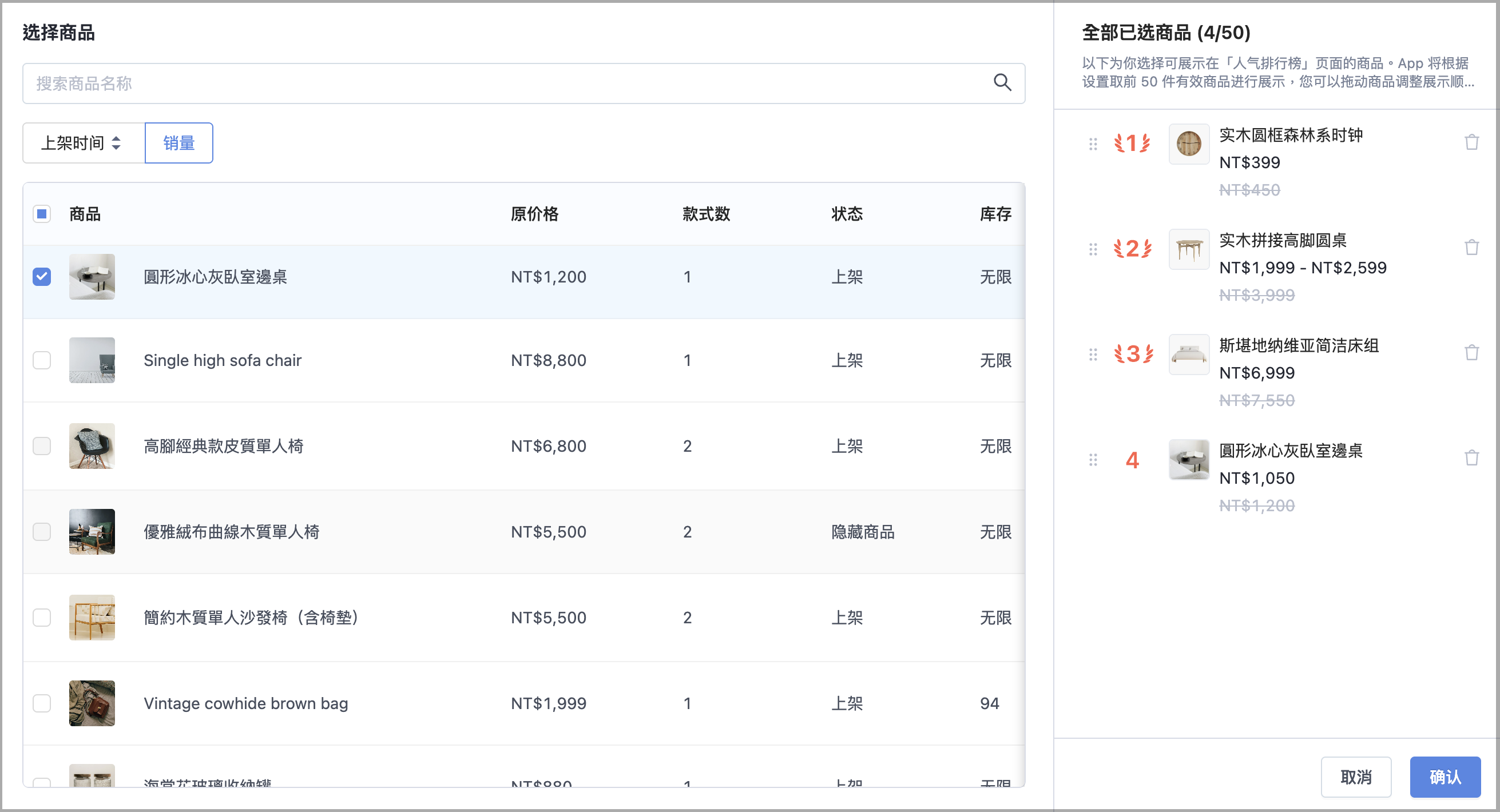1500x812 pixels.
Task: Click product name 高腳經典款皮質單人椅
Action: click(x=224, y=446)
